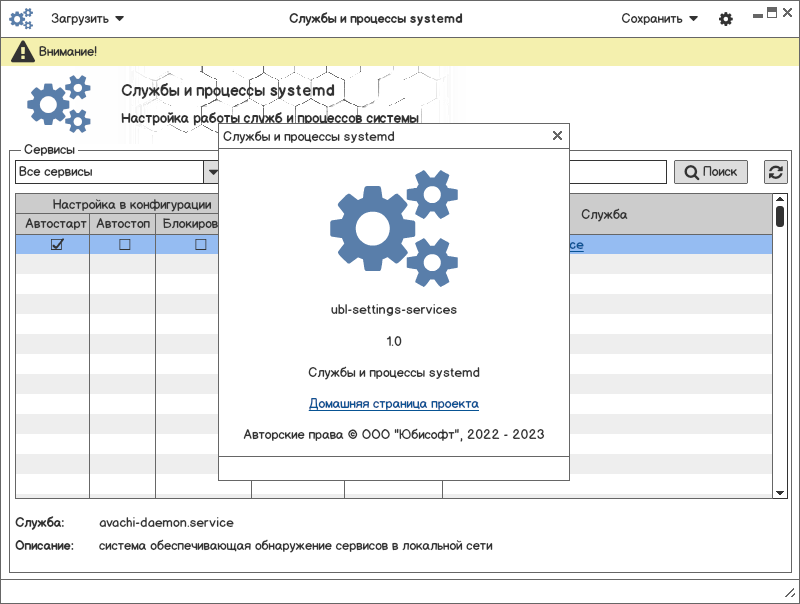The height and width of the screenshot is (604, 800).
Task: Open the Загрузить dropdown menu
Action: 88,19
